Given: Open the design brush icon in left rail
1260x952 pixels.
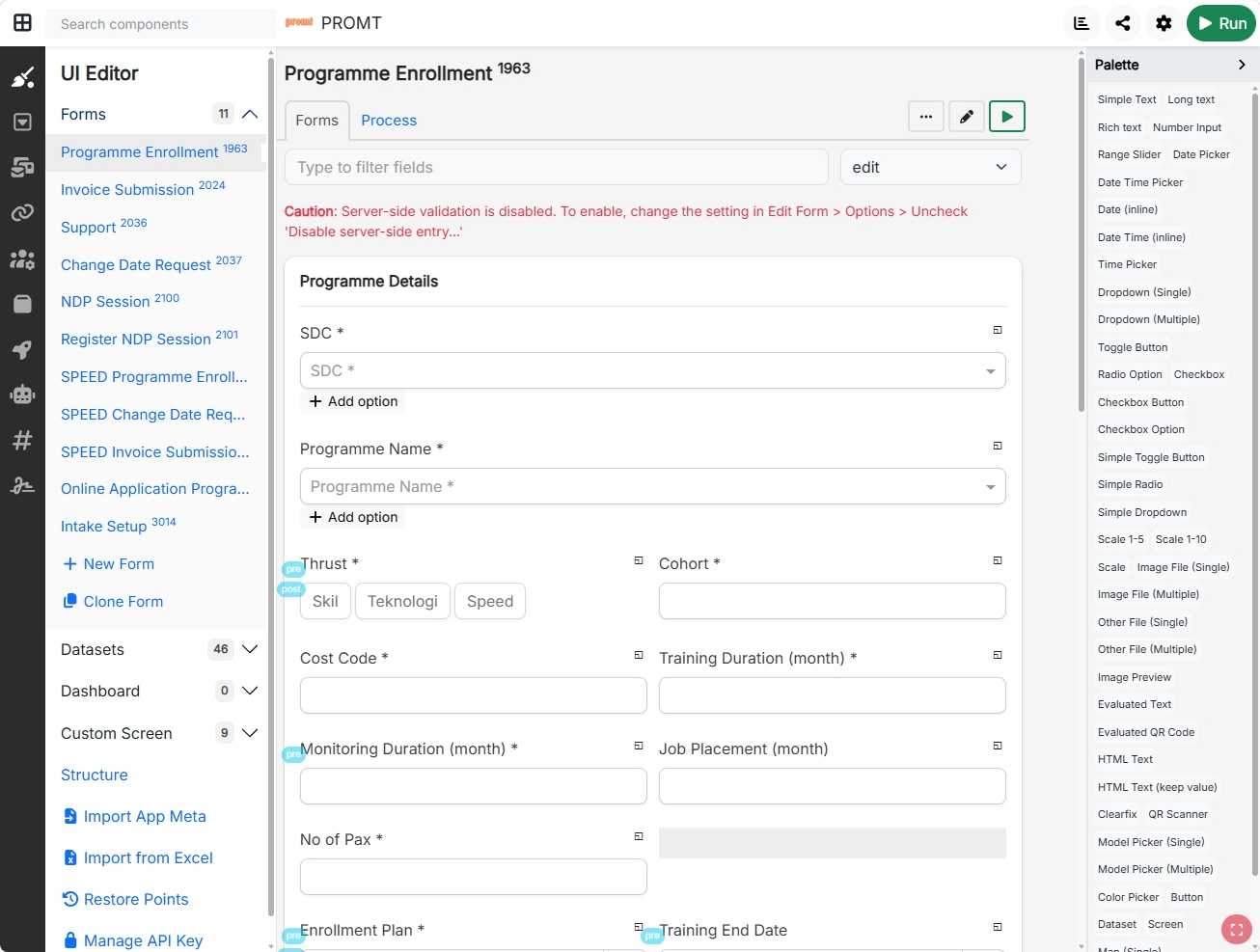Looking at the screenshot, I should pos(22,77).
